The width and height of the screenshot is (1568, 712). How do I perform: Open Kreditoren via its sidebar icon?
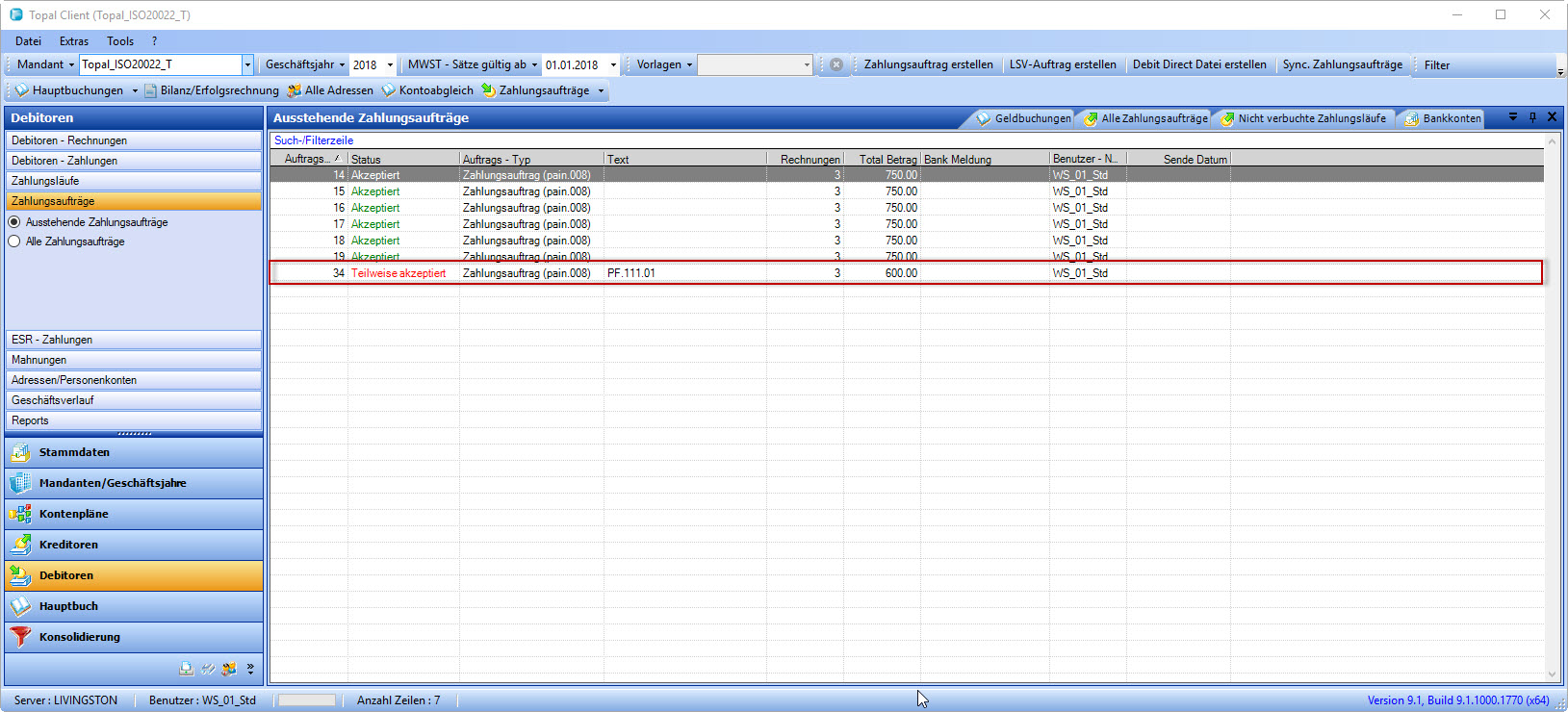pyautogui.click(x=20, y=545)
